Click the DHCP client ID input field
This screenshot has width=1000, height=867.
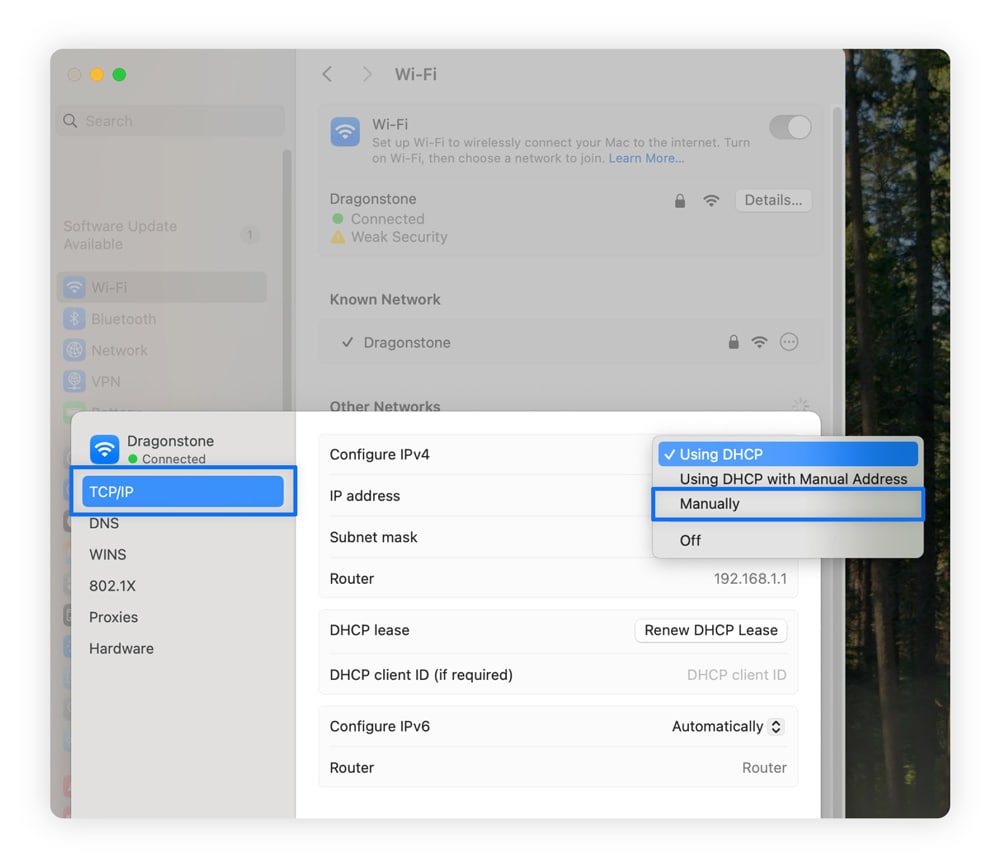pos(737,675)
